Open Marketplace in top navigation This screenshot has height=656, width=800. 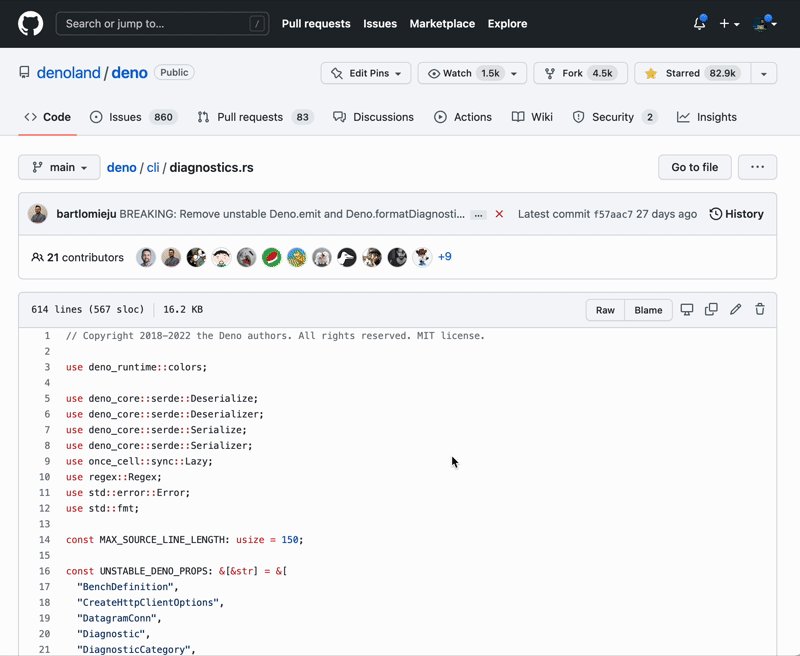(x=442, y=23)
